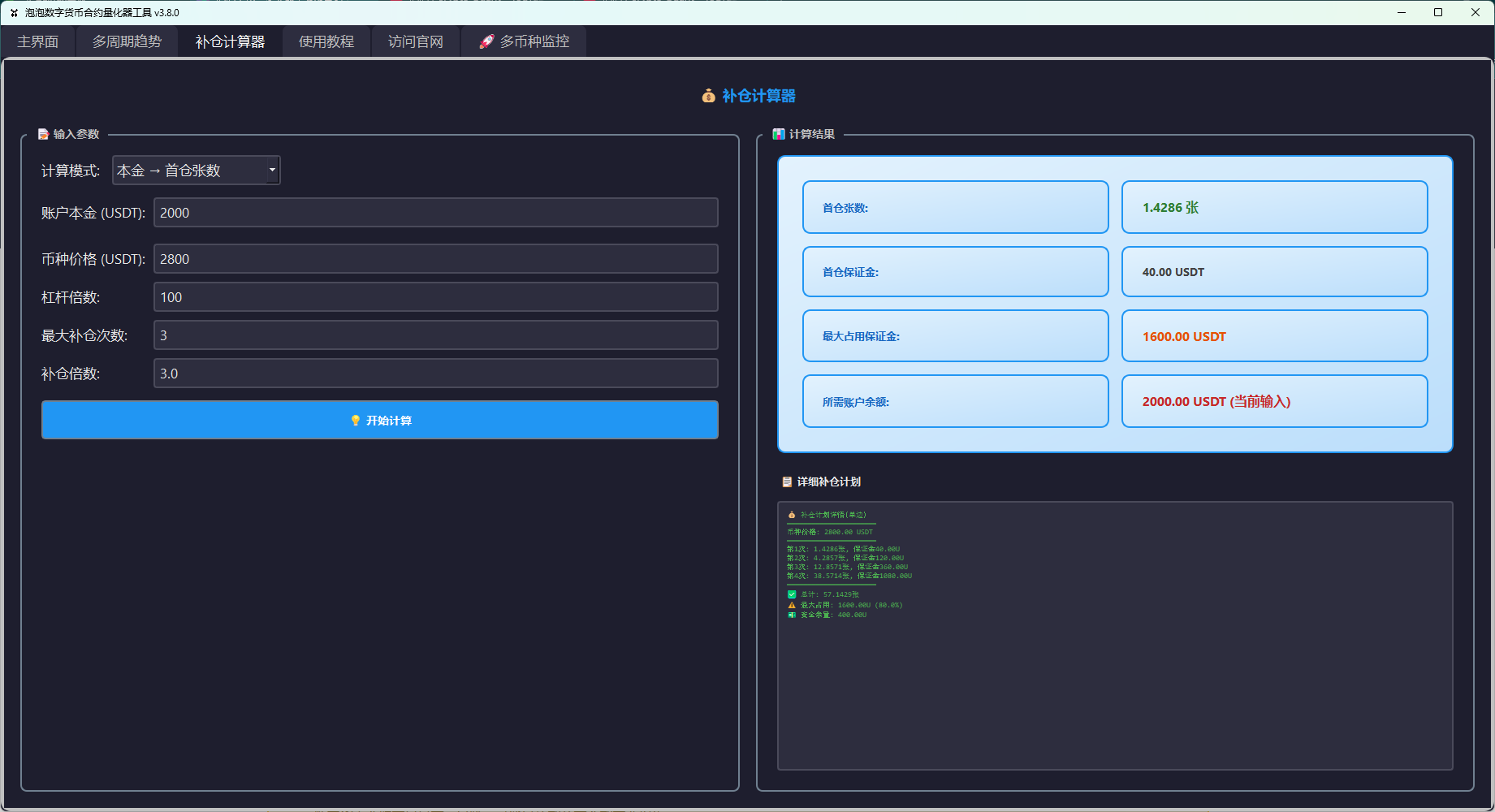Click into the 最大补仓次数 field
1495x812 pixels.
[x=435, y=335]
